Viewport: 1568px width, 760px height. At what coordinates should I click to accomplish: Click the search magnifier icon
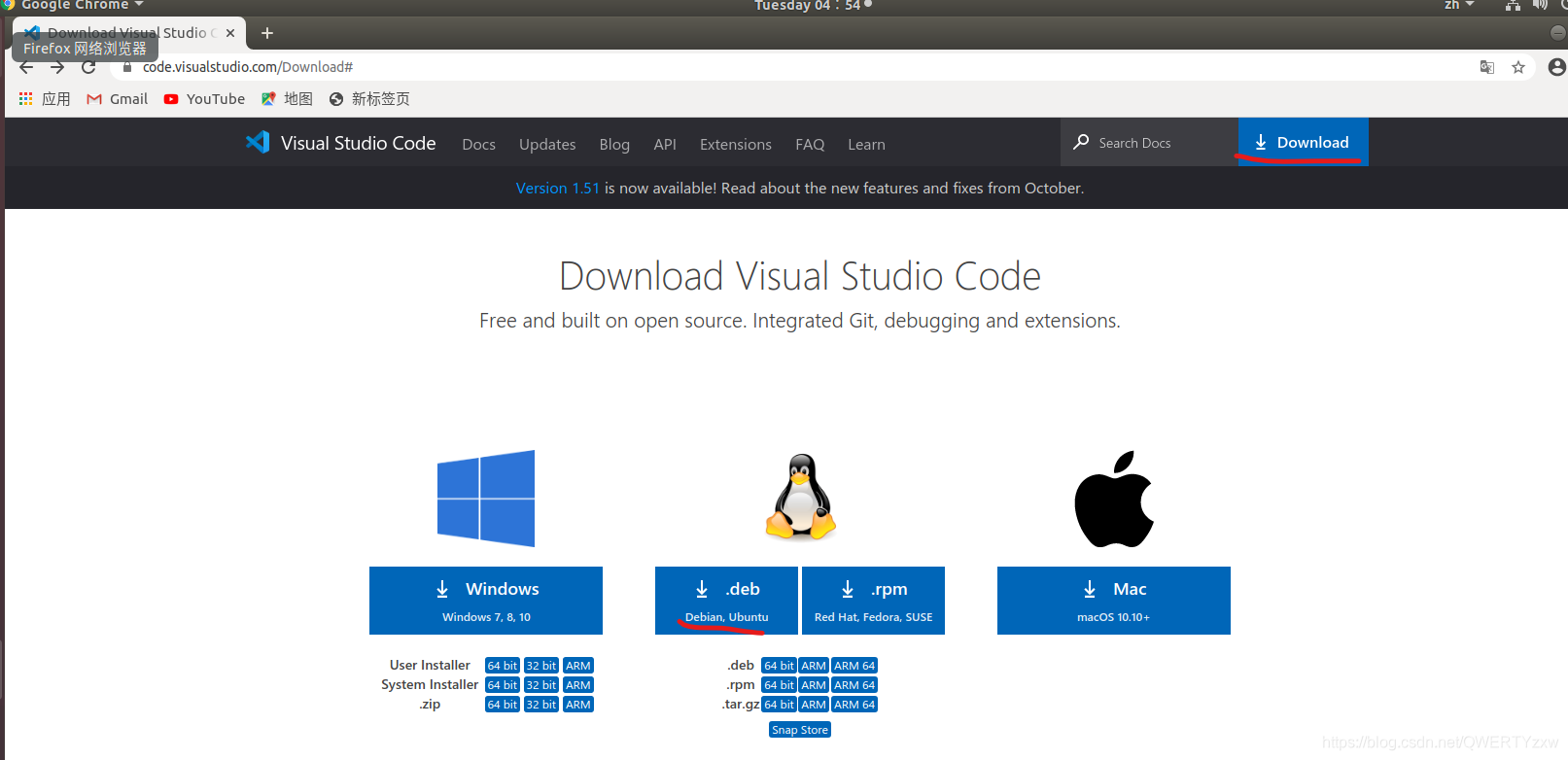(x=1081, y=142)
